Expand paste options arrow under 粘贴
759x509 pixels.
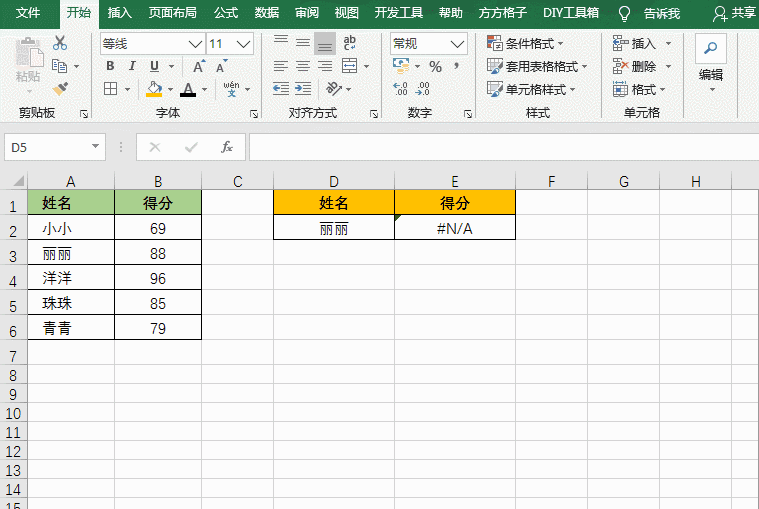(x=29, y=91)
